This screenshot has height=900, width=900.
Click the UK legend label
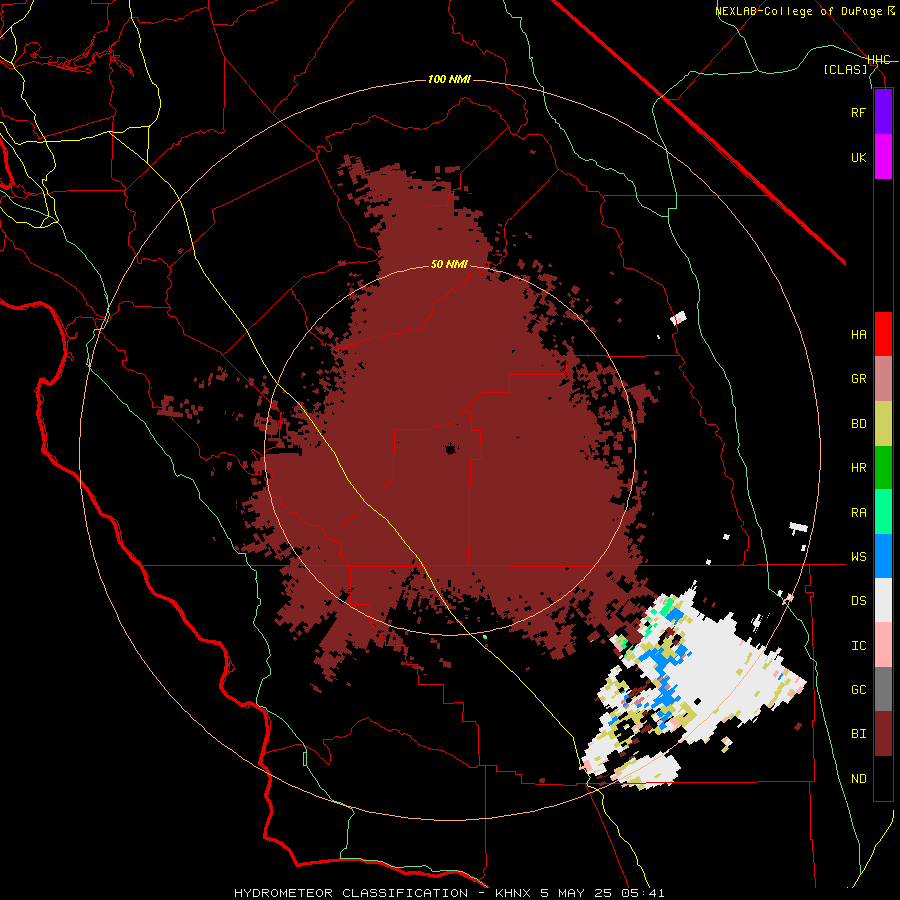click(x=858, y=157)
